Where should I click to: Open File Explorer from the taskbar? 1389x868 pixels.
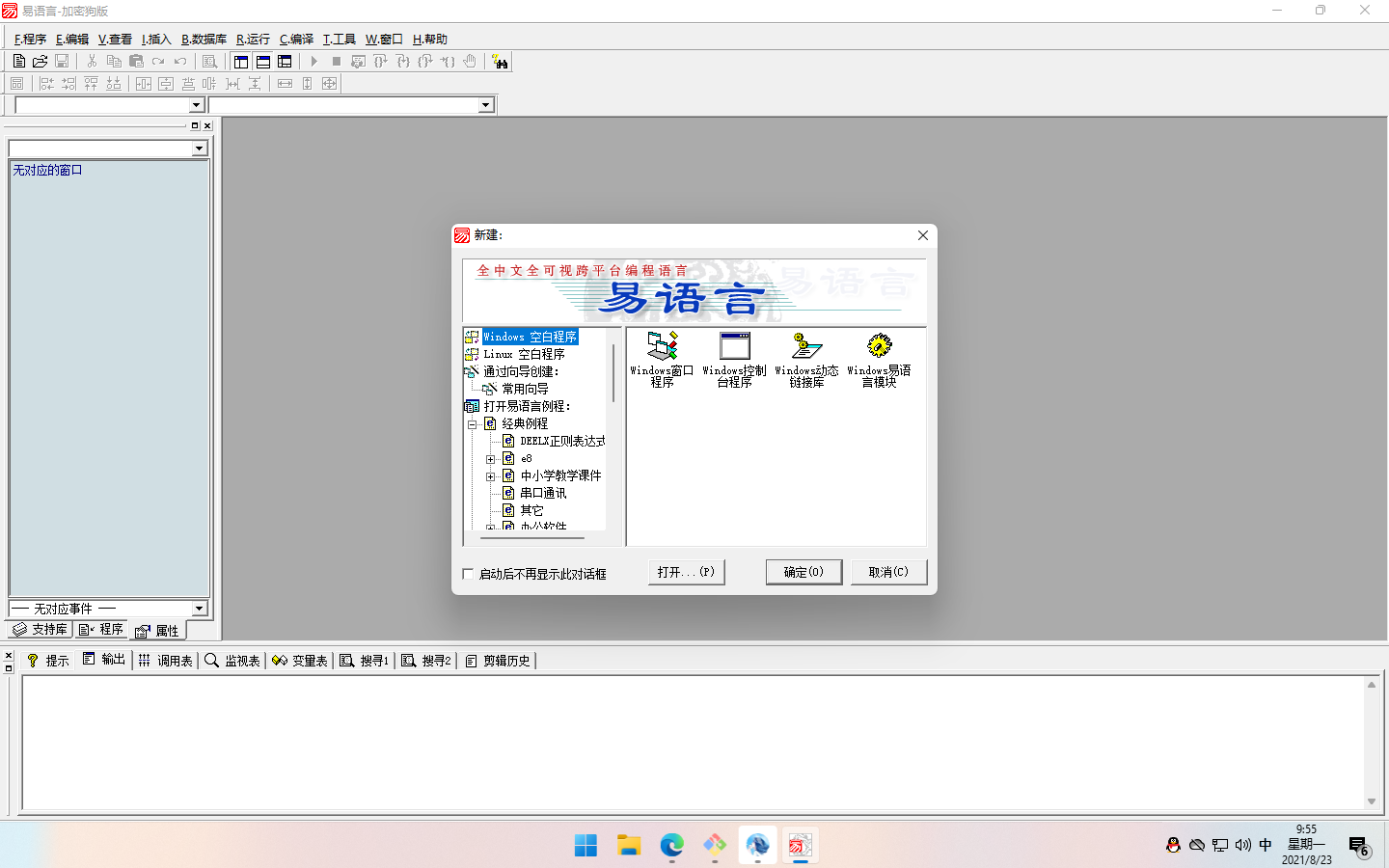click(629, 846)
